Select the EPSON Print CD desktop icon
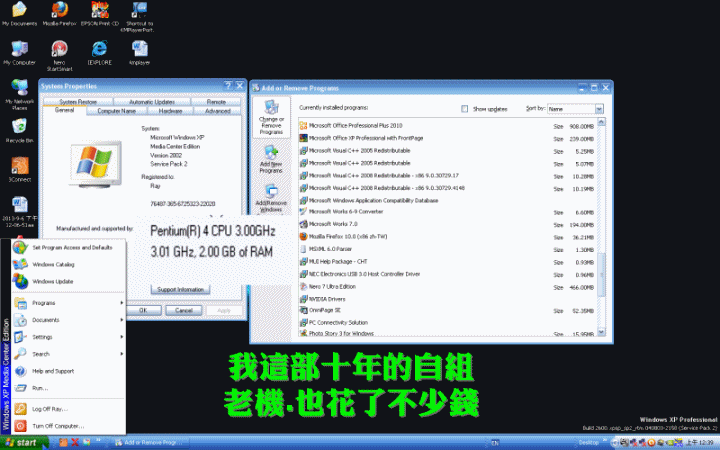 (x=100, y=14)
